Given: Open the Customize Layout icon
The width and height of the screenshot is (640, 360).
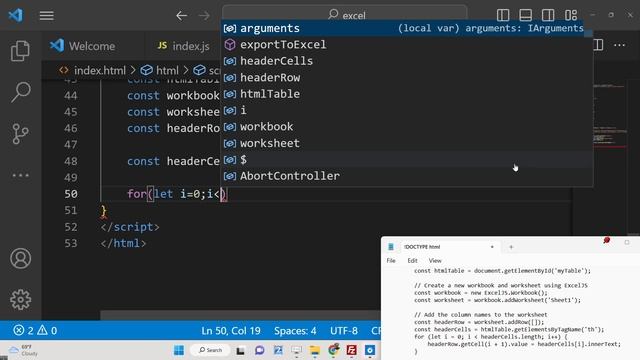Looking at the screenshot, I should 571,15.
